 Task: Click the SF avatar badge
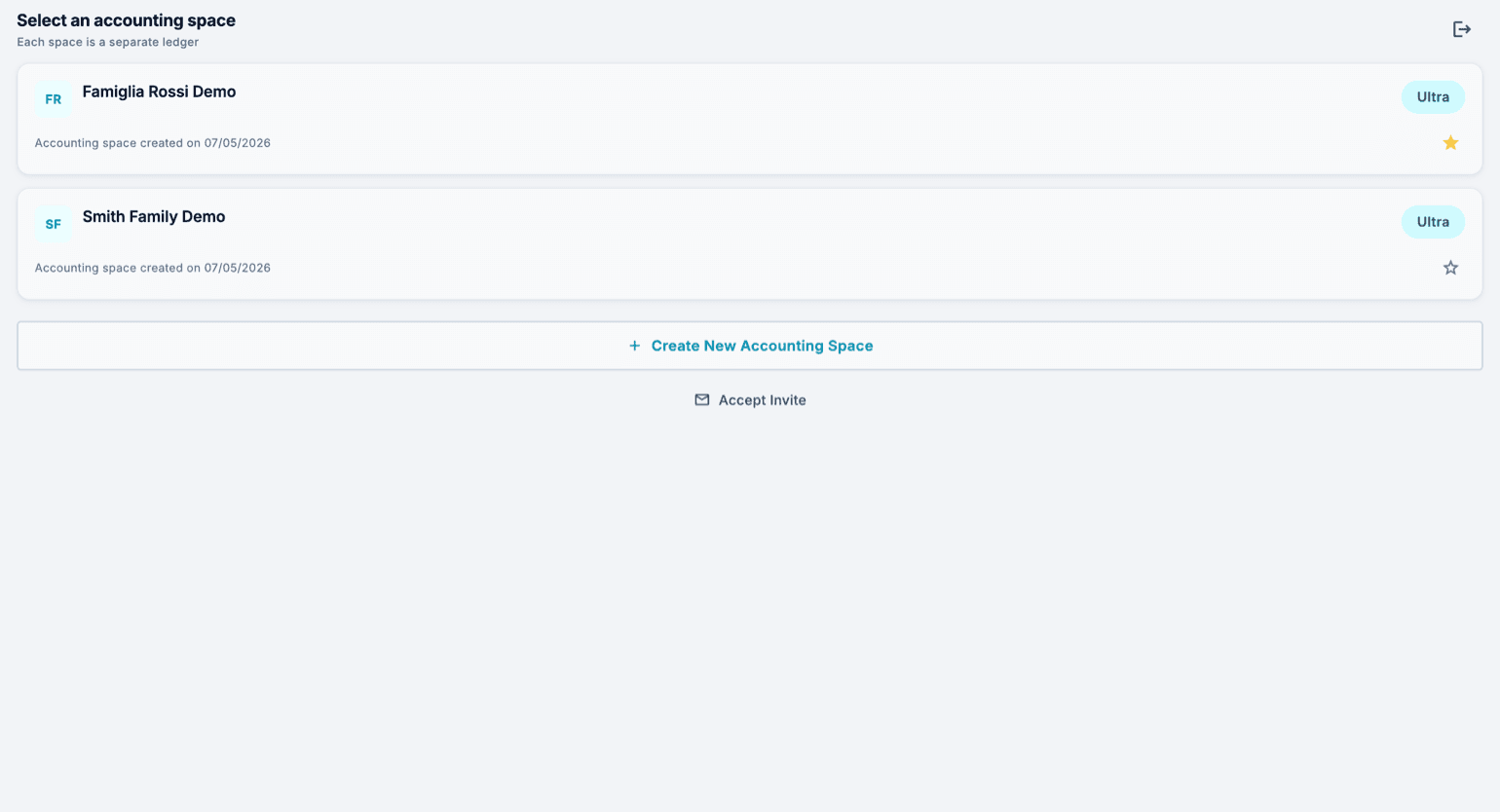(54, 224)
